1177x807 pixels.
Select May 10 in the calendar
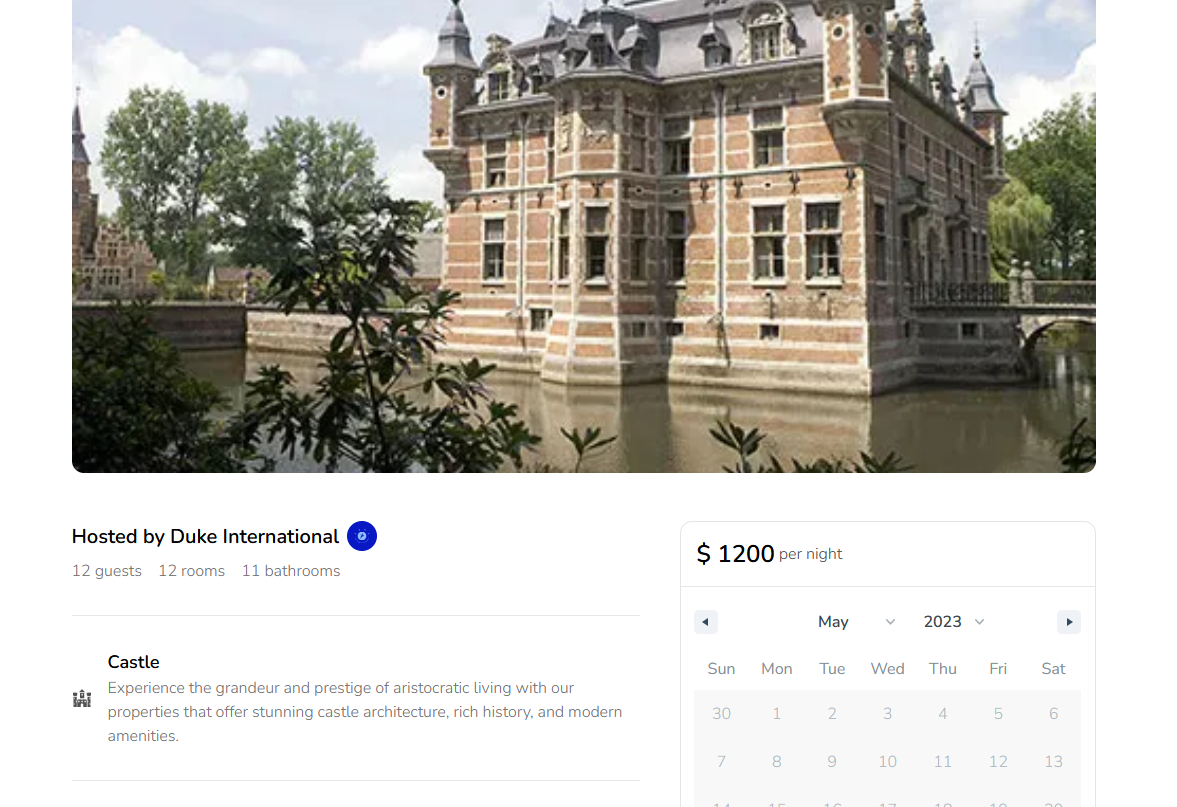pos(887,762)
